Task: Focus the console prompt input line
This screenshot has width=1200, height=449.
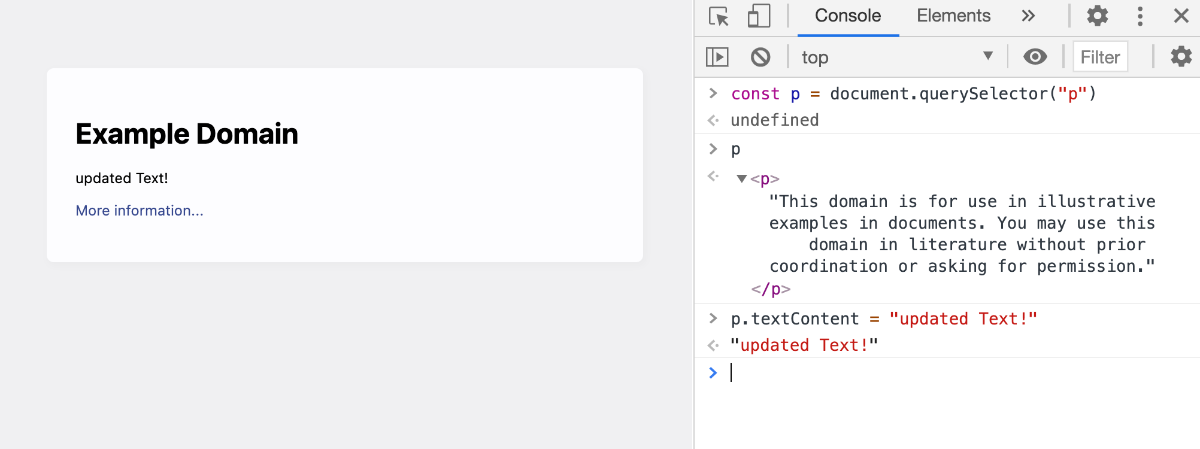Action: point(947,372)
